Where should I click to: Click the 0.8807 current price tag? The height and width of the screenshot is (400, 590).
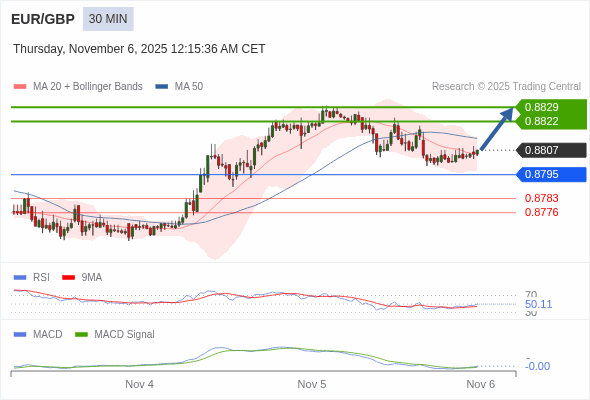551,150
